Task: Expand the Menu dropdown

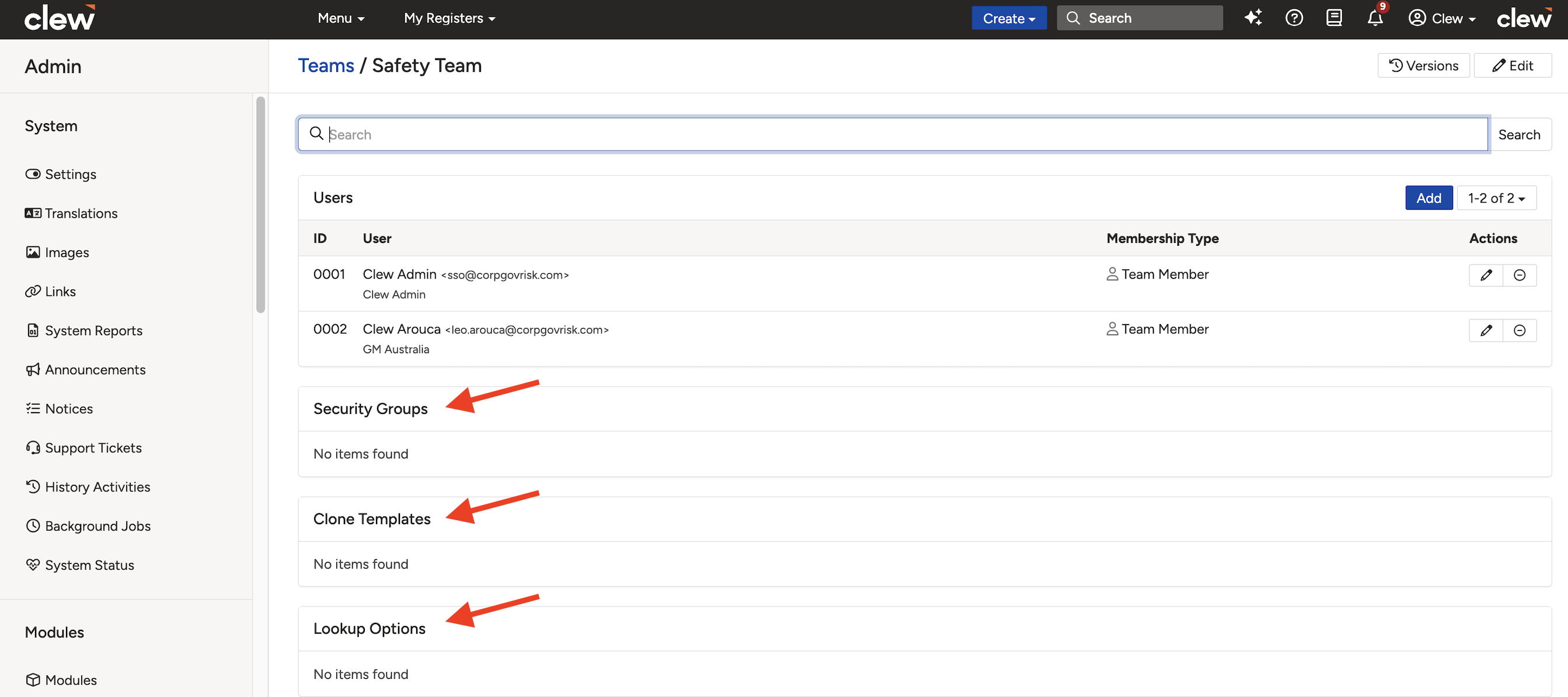Action: pyautogui.click(x=341, y=18)
